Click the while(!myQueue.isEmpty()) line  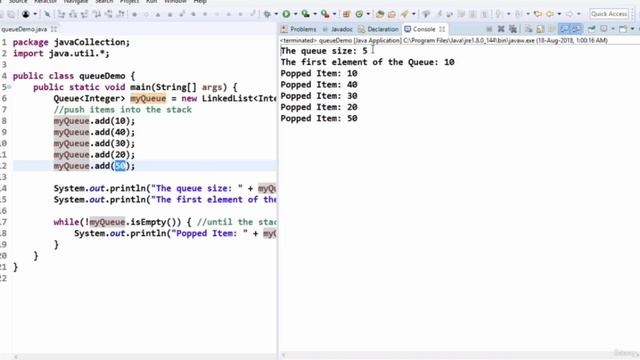tap(165, 222)
